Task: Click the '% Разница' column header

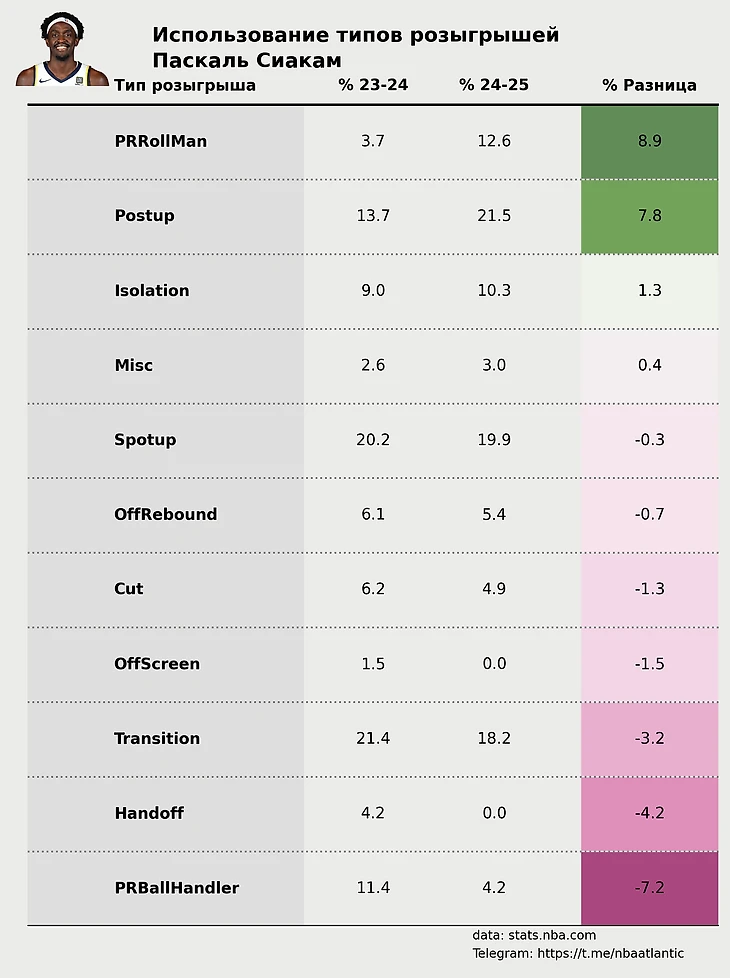Action: [x=649, y=85]
